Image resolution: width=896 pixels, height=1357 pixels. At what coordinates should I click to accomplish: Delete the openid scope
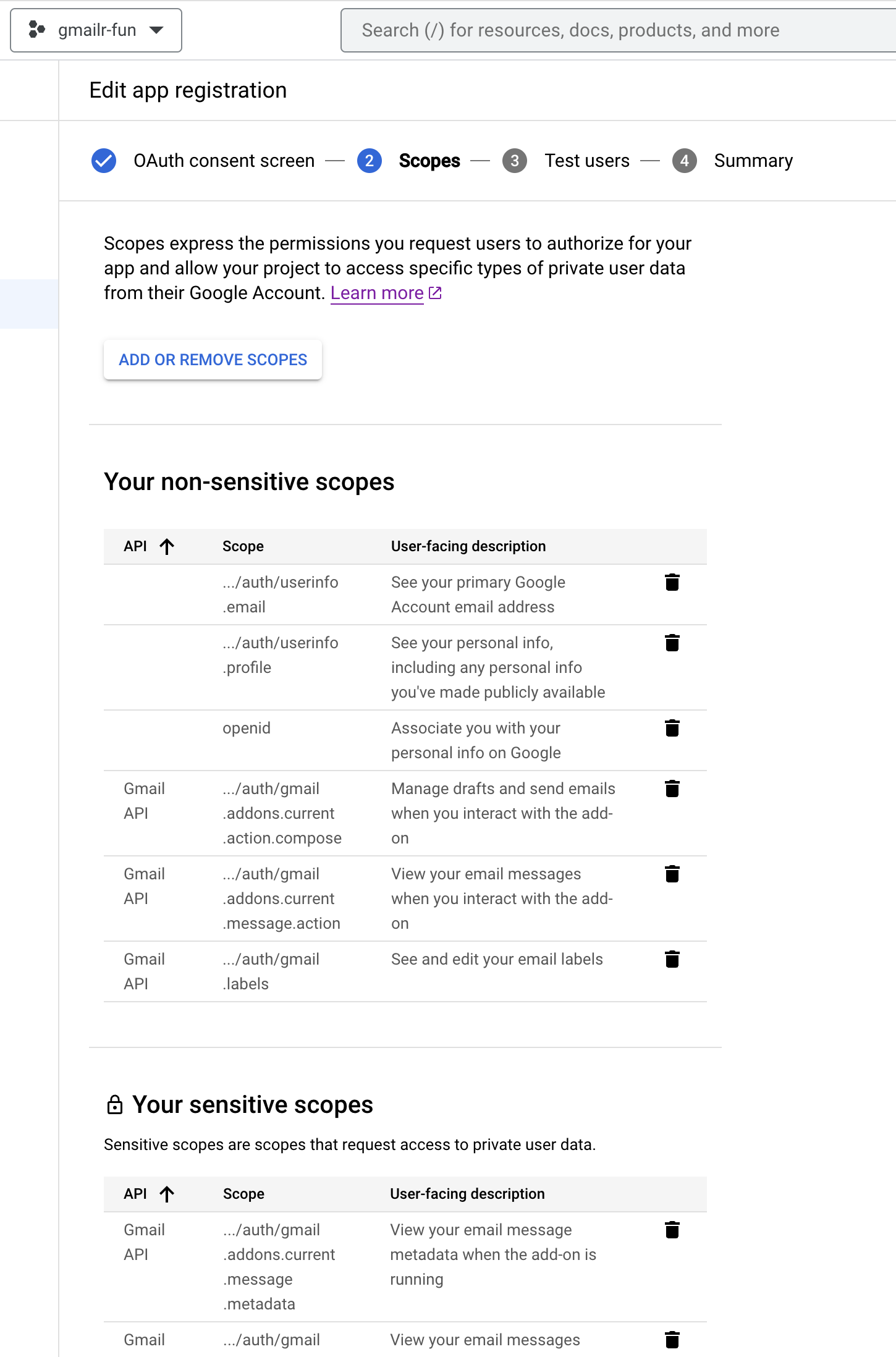(672, 727)
